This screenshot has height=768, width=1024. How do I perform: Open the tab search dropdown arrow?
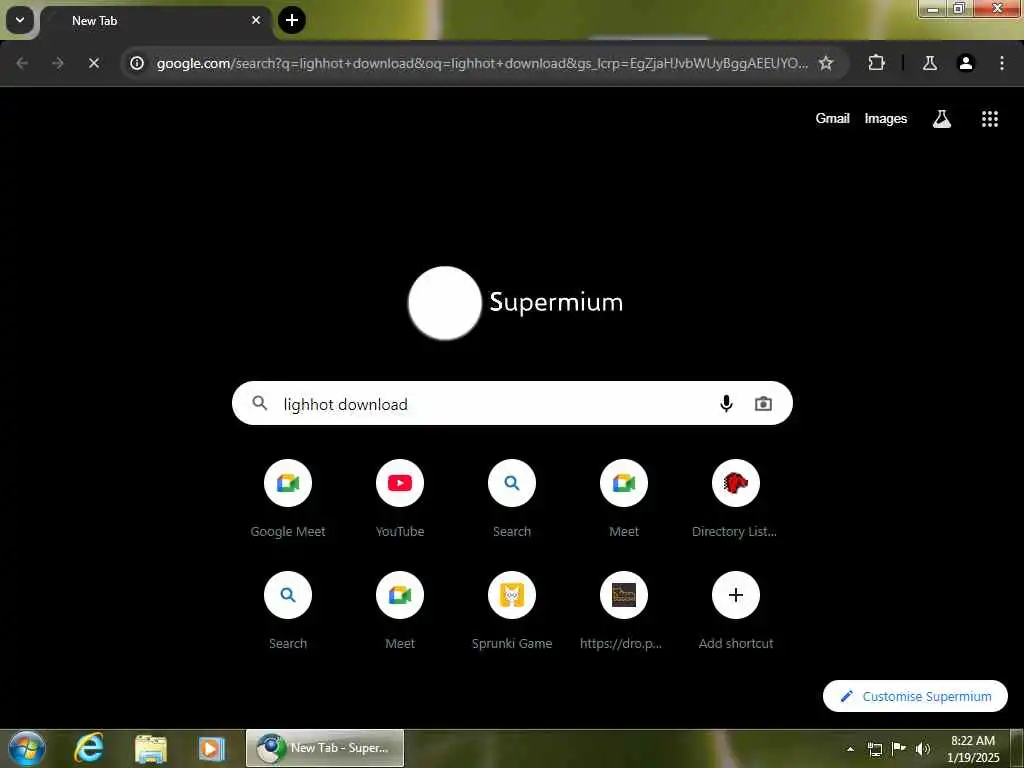20,20
